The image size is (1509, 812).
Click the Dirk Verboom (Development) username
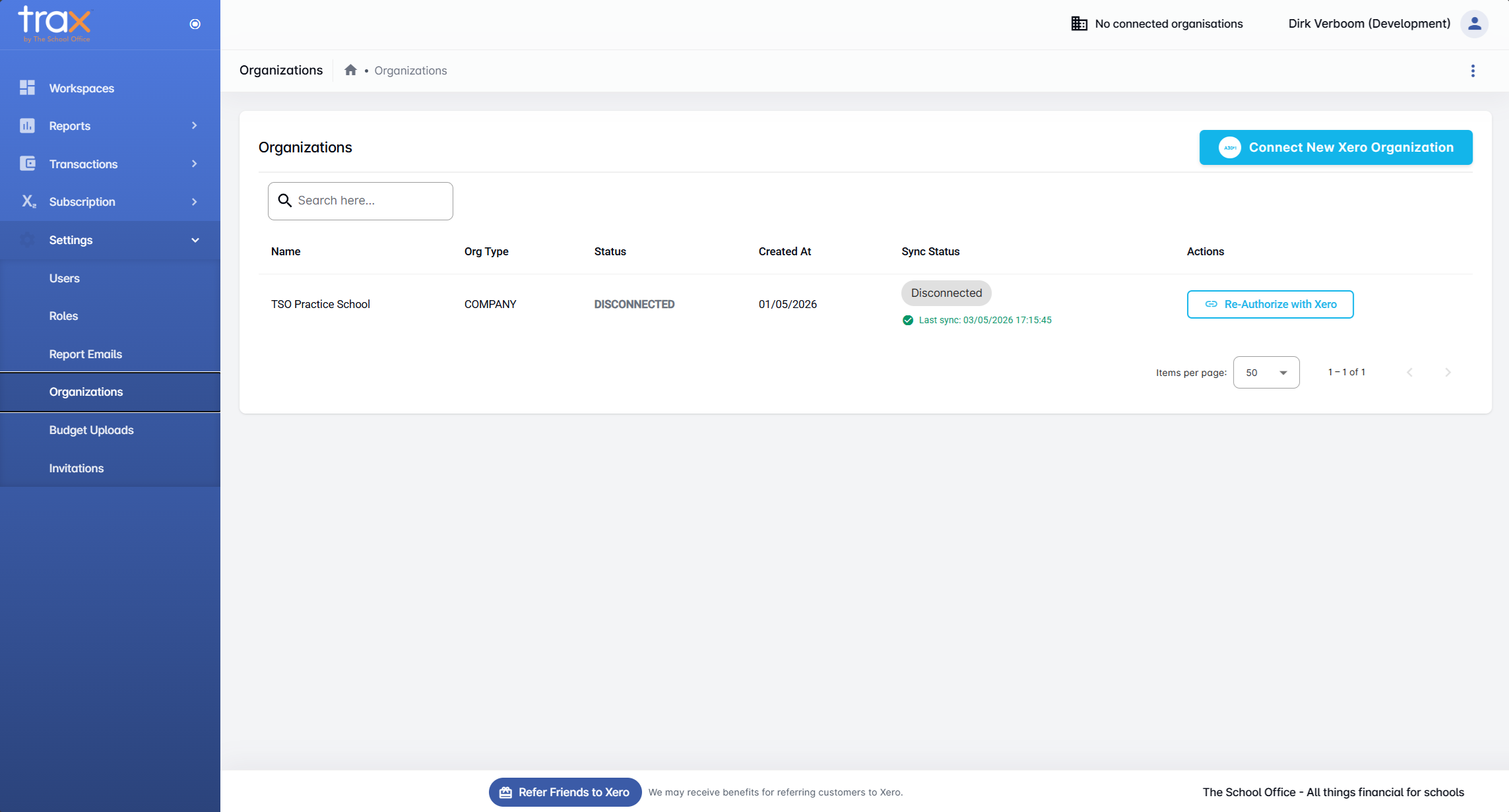tap(1369, 24)
